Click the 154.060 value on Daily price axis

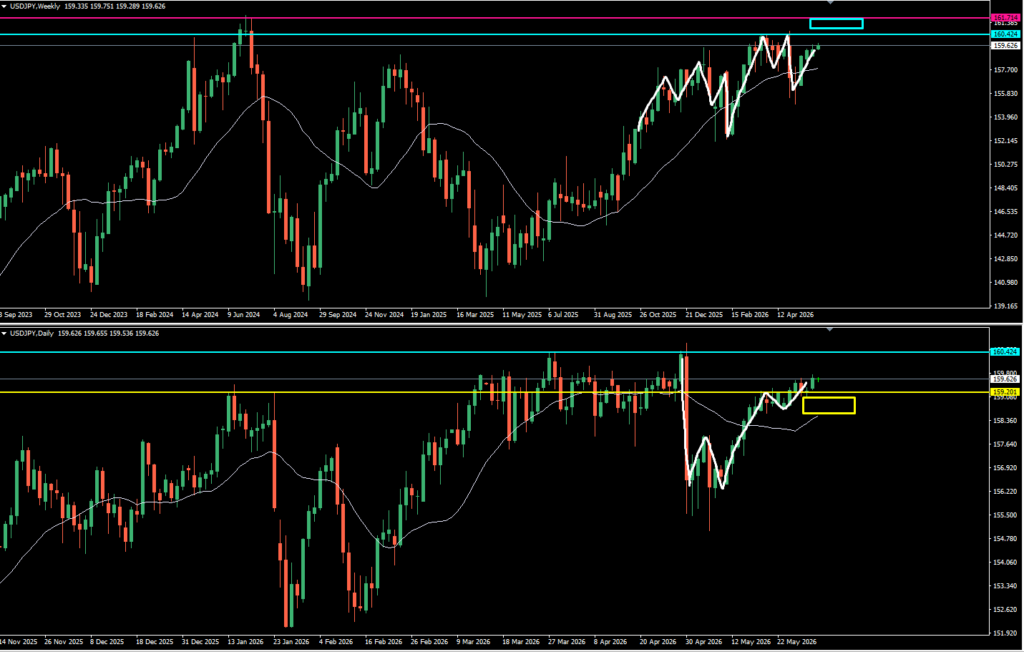pos(1006,562)
